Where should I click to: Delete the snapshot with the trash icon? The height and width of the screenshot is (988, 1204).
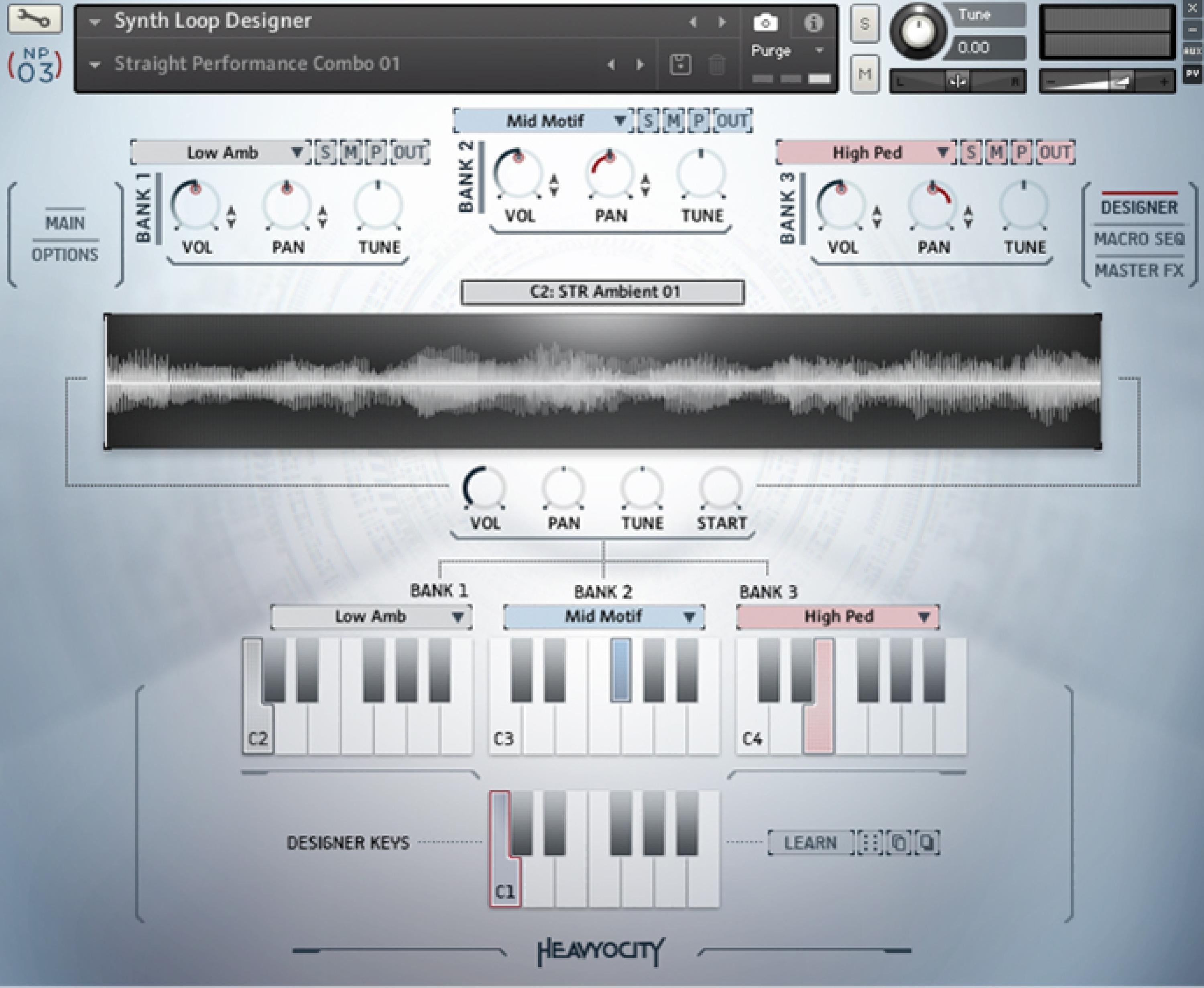pyautogui.click(x=717, y=64)
